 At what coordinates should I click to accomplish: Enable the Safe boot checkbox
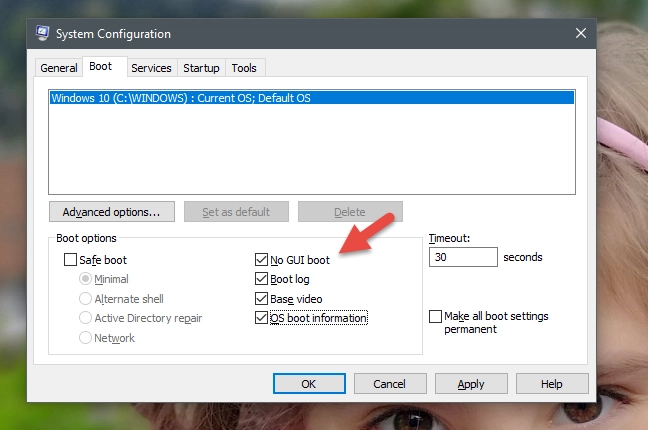tap(70, 260)
